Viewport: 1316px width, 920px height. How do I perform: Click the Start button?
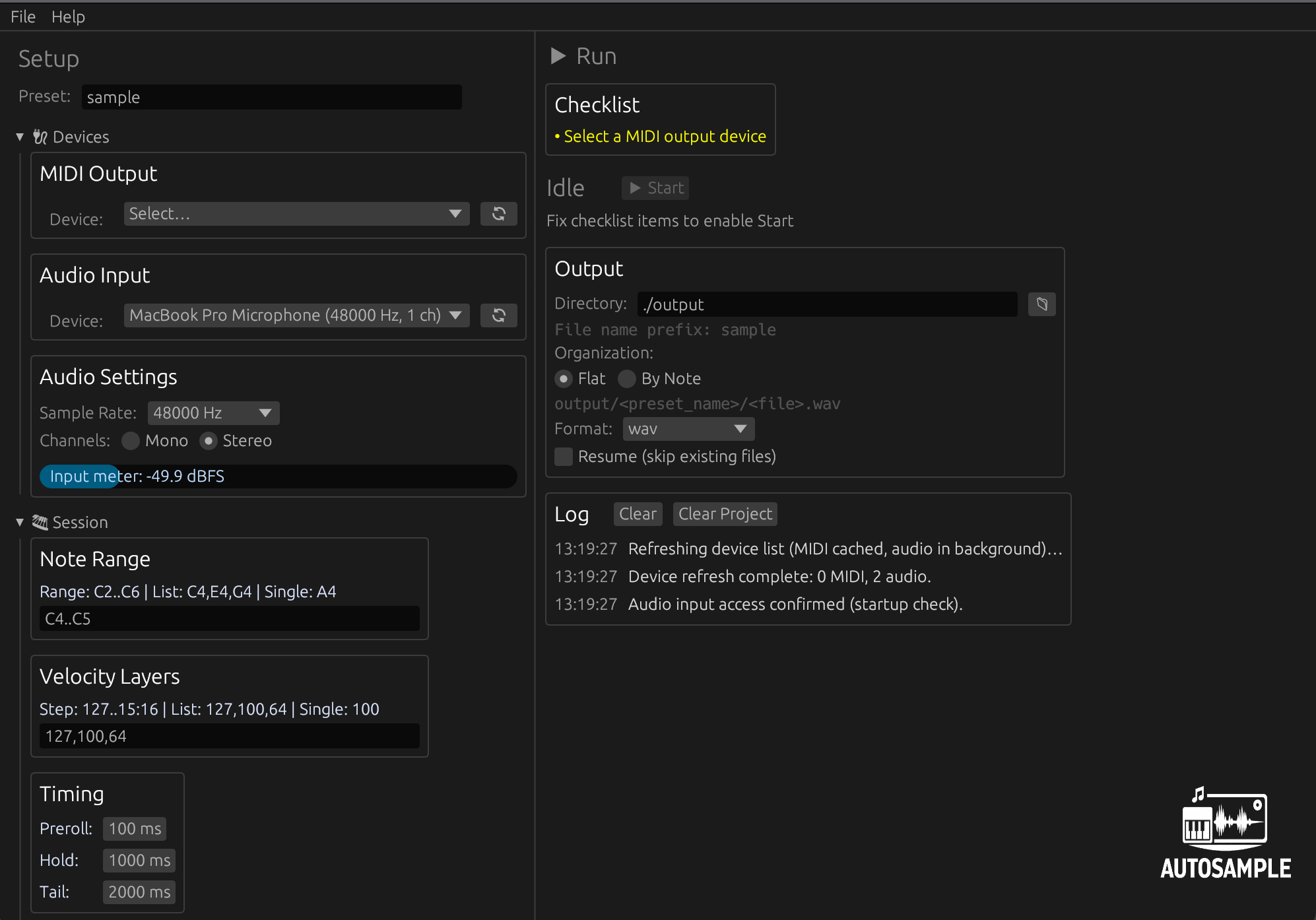click(655, 188)
